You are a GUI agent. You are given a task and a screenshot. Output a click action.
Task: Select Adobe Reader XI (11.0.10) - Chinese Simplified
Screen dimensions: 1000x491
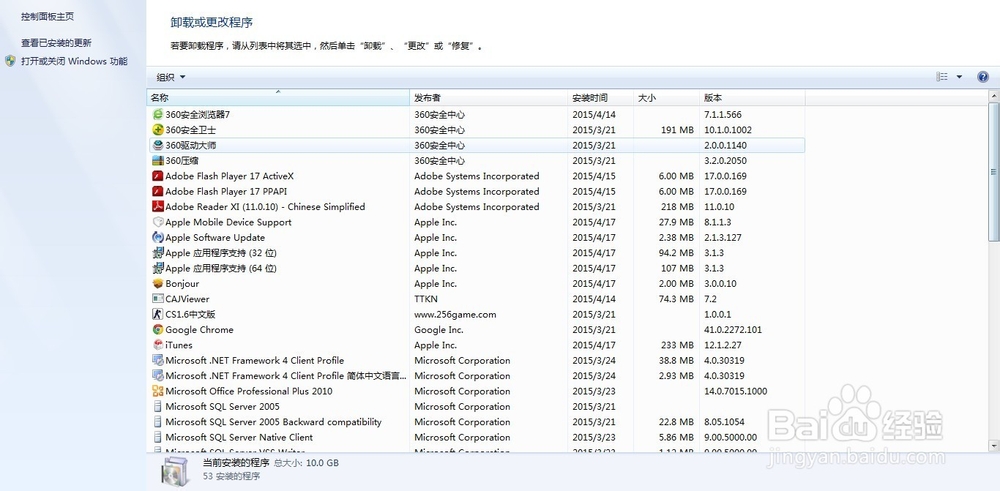pyautogui.click(x=265, y=207)
